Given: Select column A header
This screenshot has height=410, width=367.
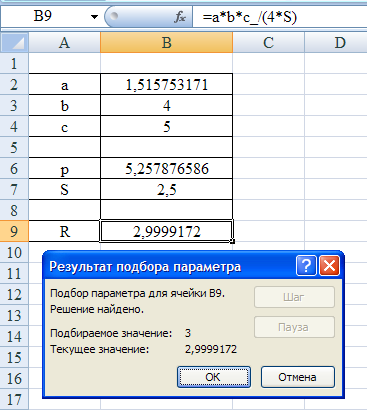Looking at the screenshot, I should click(x=64, y=43).
